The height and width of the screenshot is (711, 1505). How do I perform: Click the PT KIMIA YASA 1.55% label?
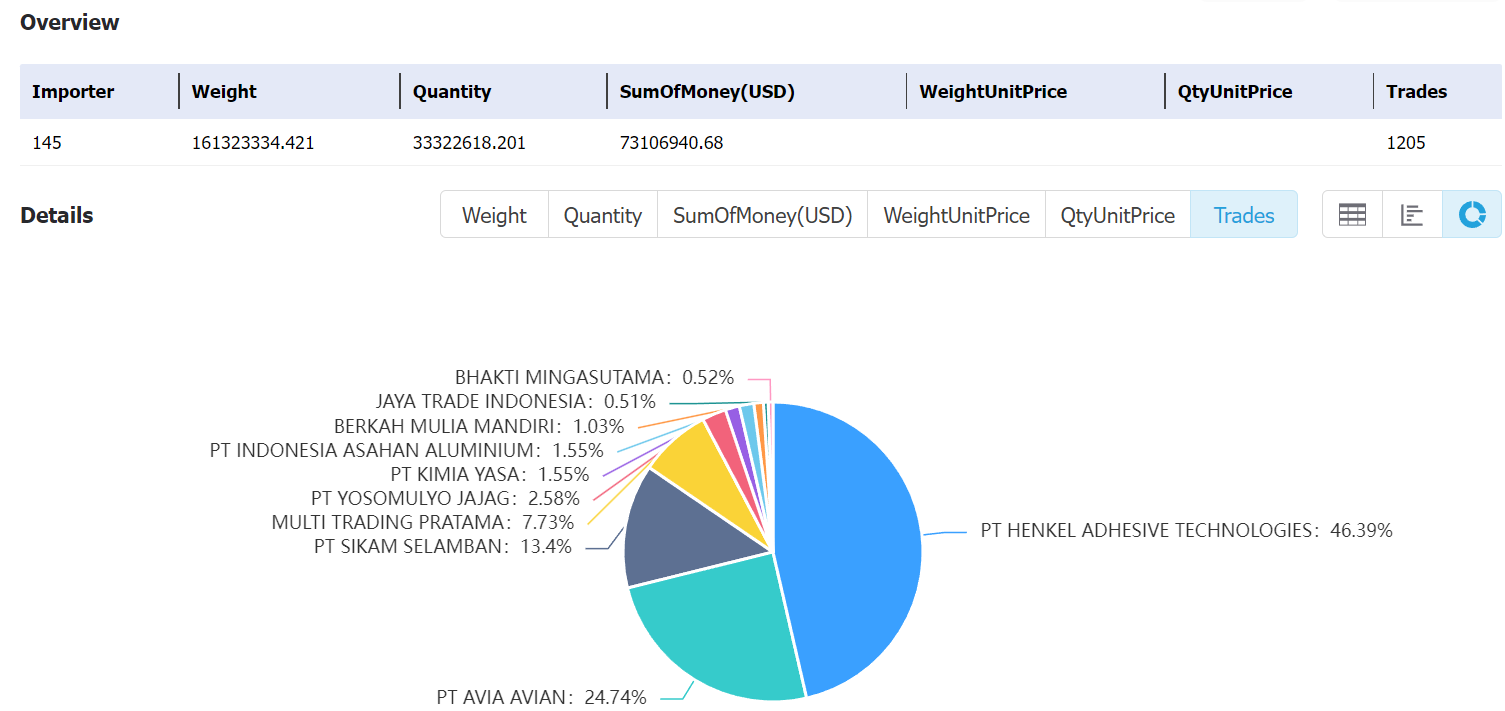pos(490,474)
